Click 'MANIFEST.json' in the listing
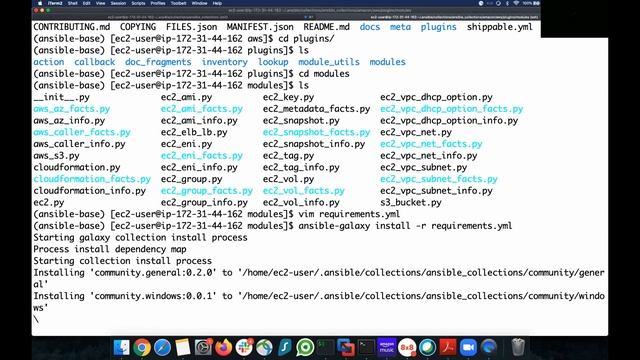Screen dimensions: 640x360 [x=260, y=27]
